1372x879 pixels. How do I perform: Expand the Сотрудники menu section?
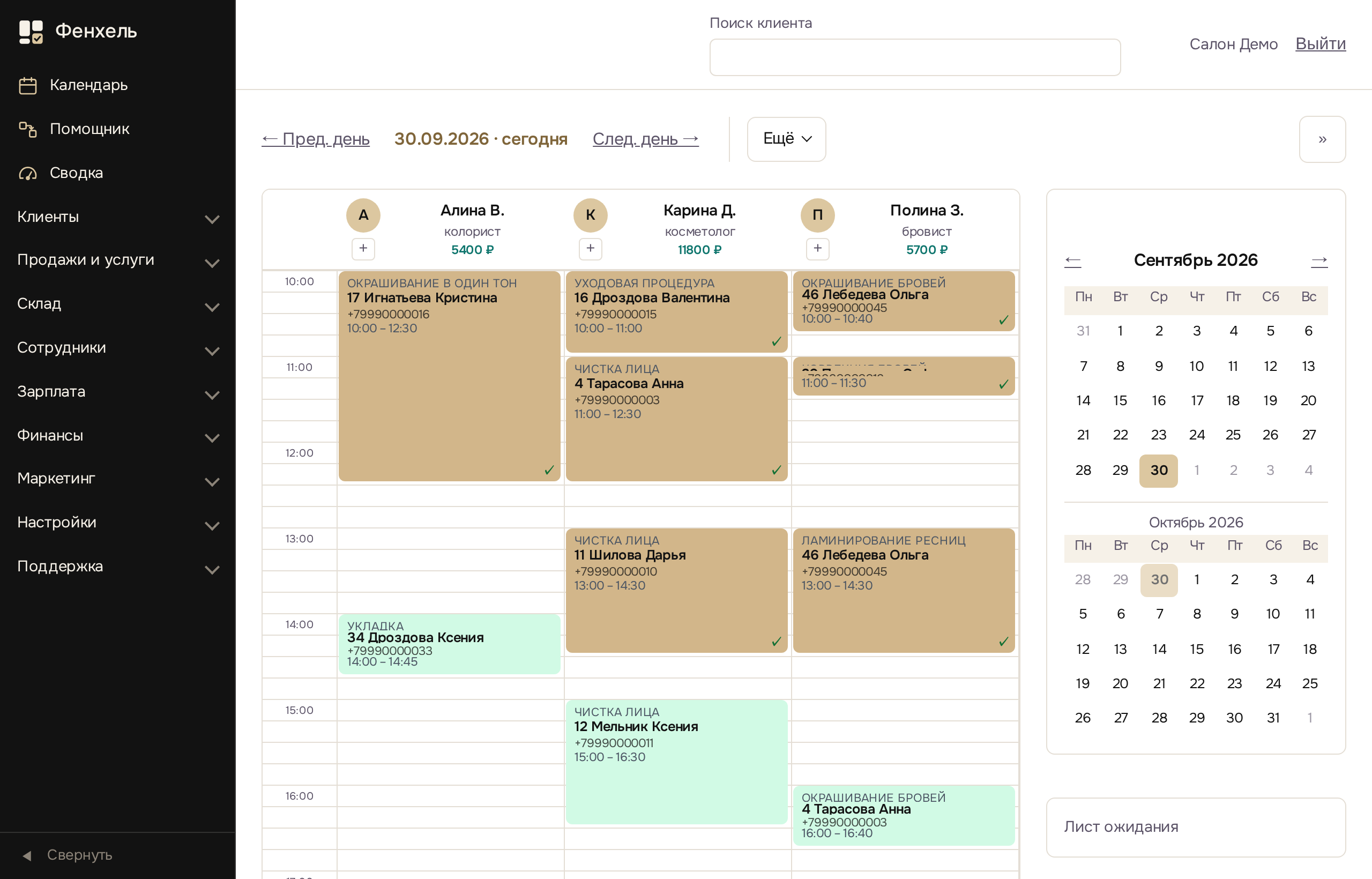[117, 348]
